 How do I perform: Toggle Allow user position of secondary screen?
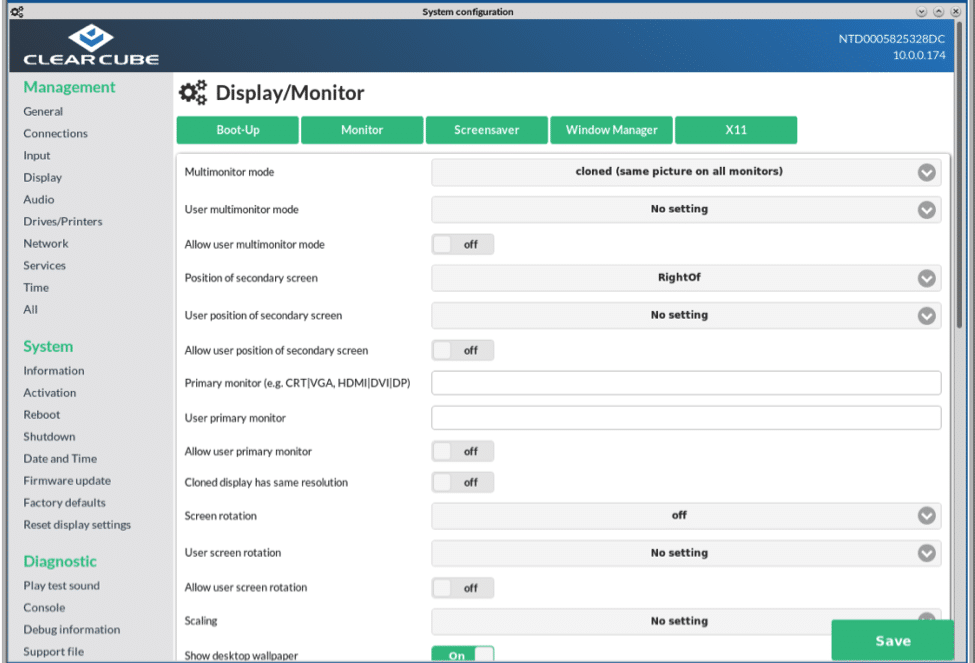click(463, 350)
